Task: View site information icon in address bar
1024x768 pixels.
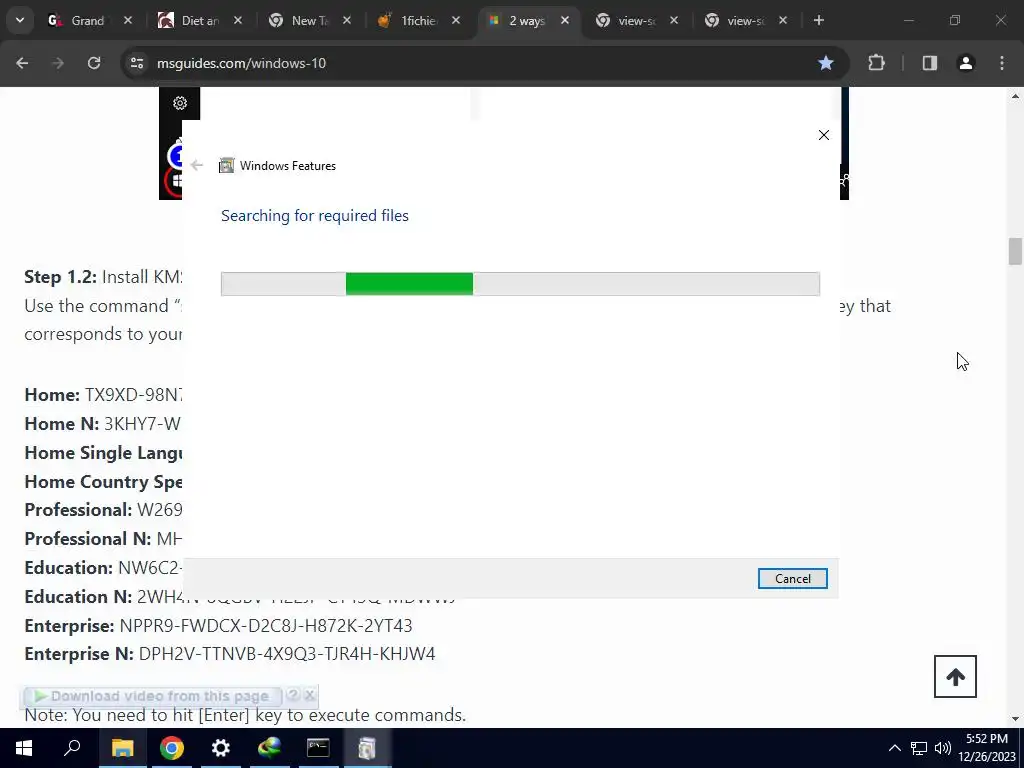Action: pos(136,63)
